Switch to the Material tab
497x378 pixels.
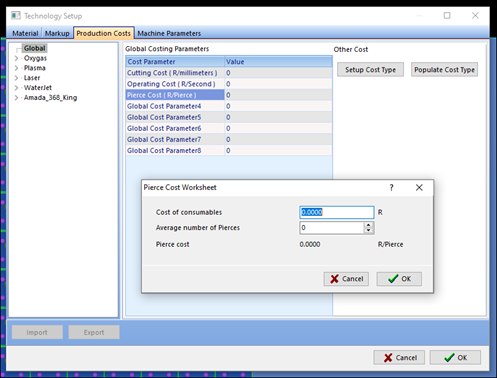pyautogui.click(x=25, y=33)
